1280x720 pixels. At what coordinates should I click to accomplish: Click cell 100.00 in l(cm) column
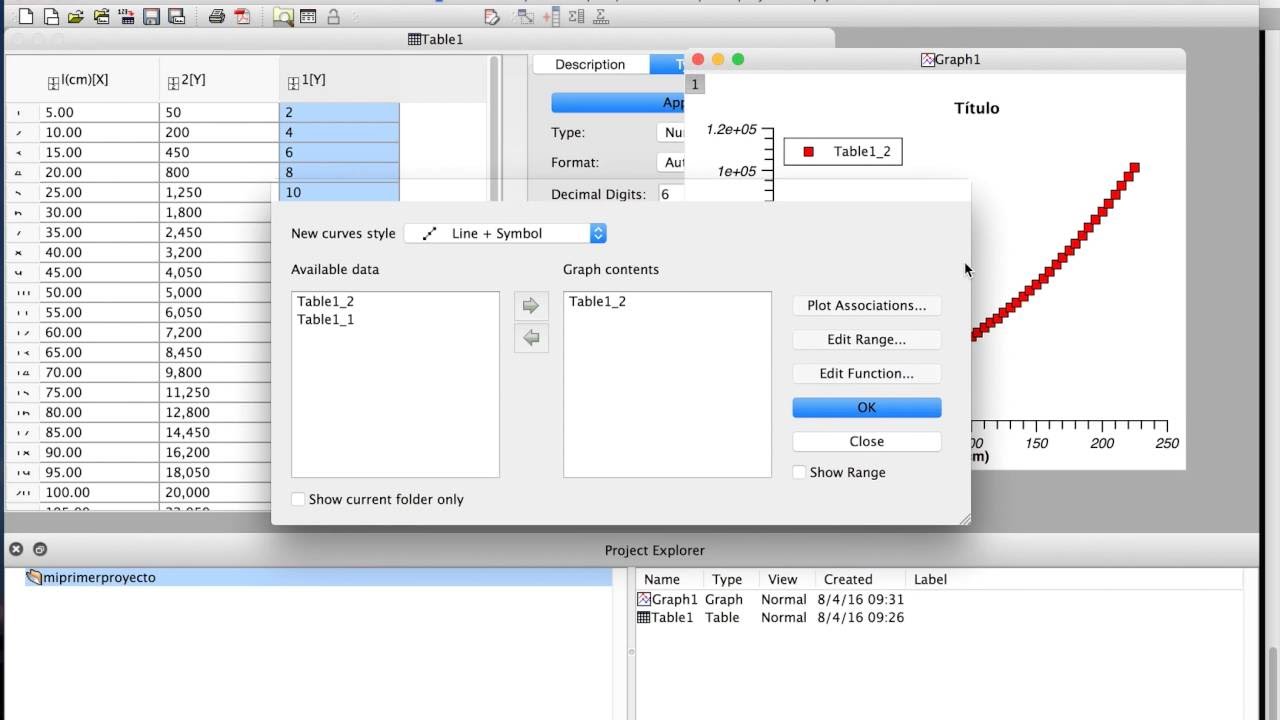[99, 492]
